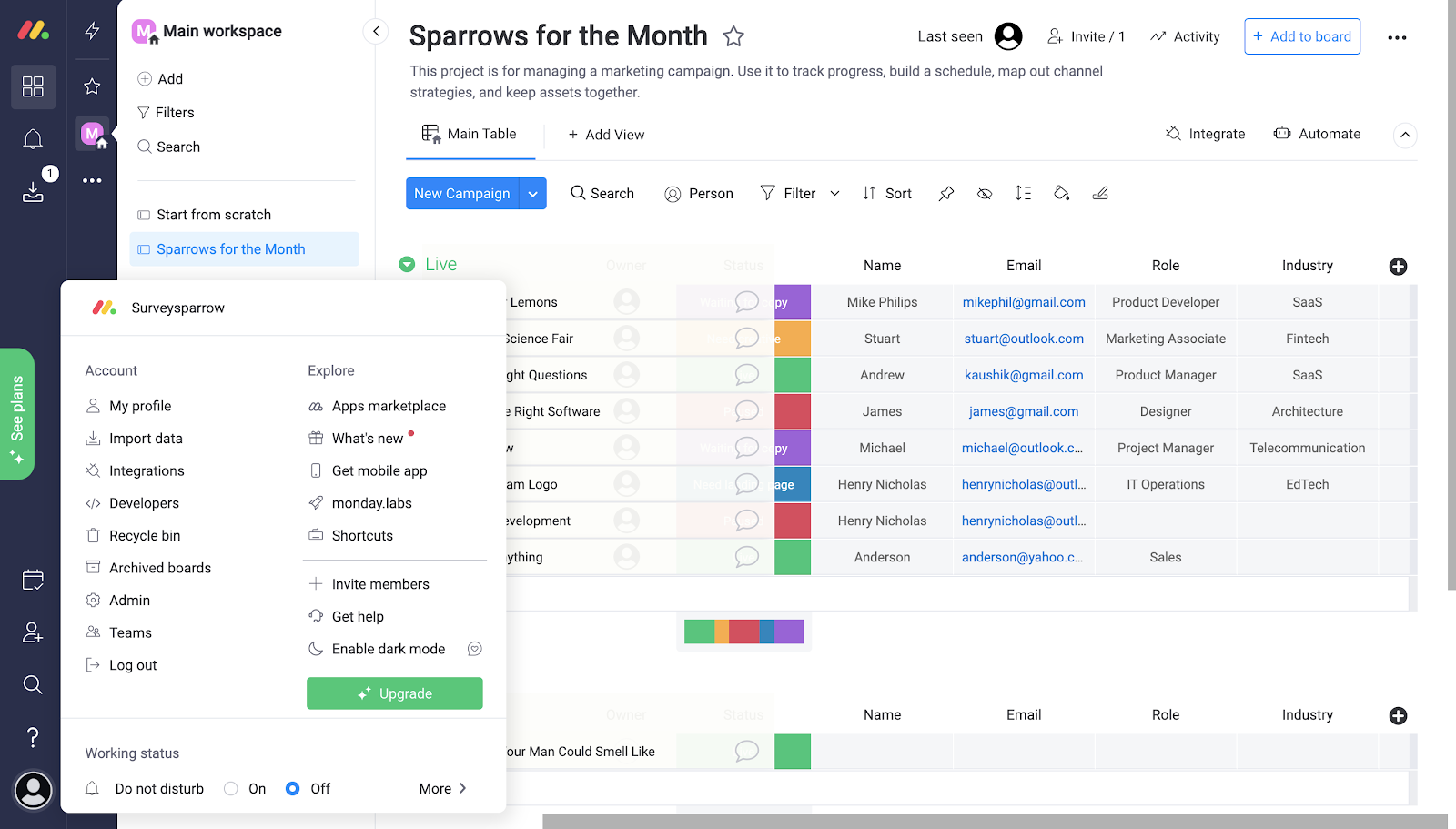This screenshot has width=1456, height=829.
Task: Open Recycle bin
Action: tap(145, 536)
